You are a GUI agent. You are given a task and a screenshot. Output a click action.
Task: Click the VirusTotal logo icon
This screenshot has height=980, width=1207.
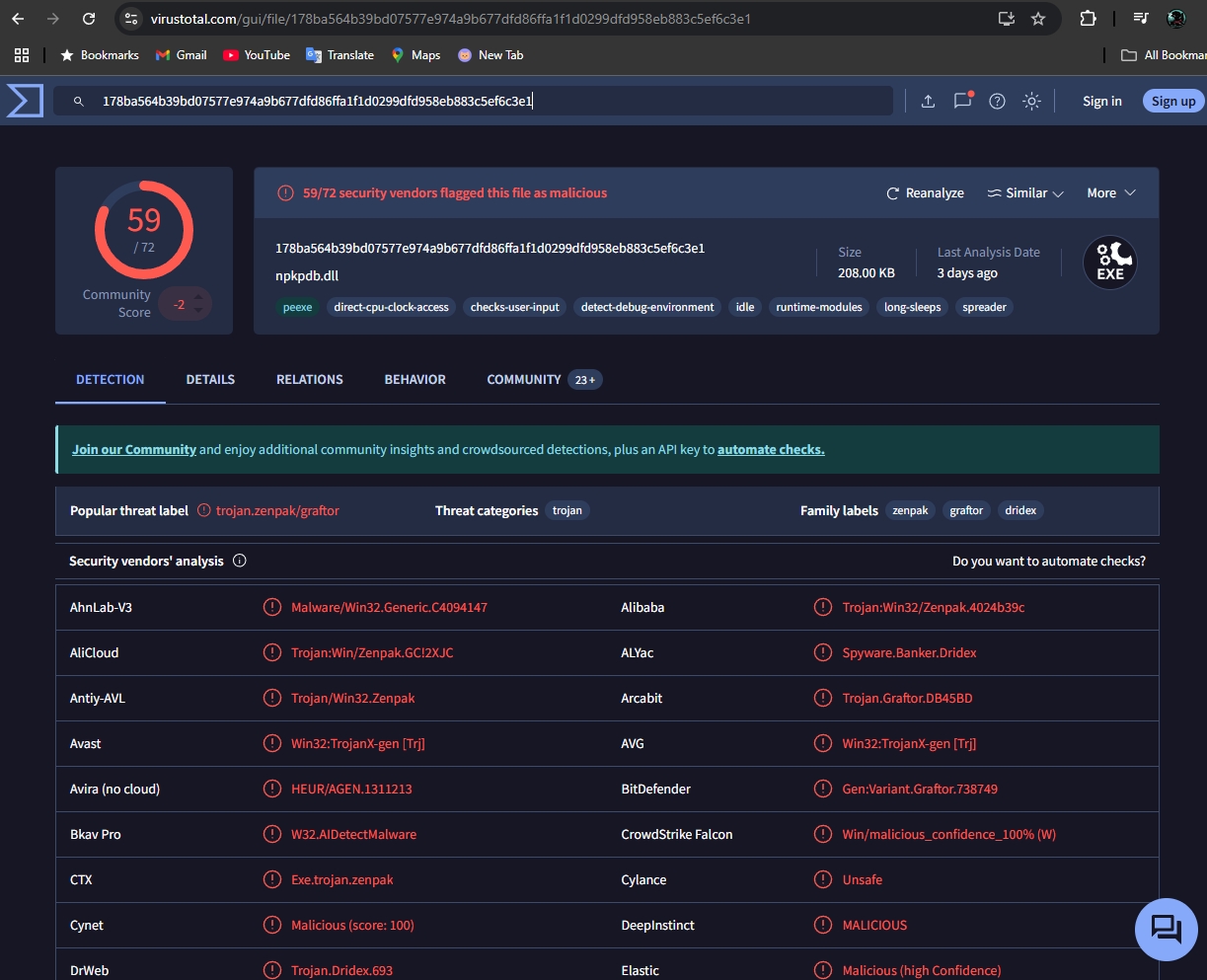[x=25, y=100]
